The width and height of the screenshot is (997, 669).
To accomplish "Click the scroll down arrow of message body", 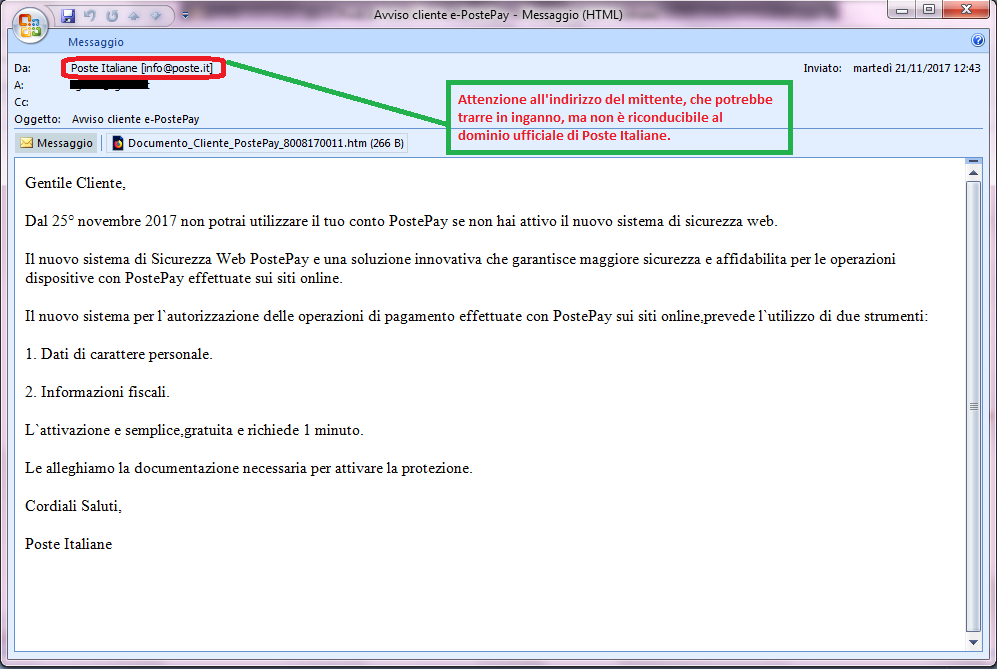I will pyautogui.click(x=973, y=643).
